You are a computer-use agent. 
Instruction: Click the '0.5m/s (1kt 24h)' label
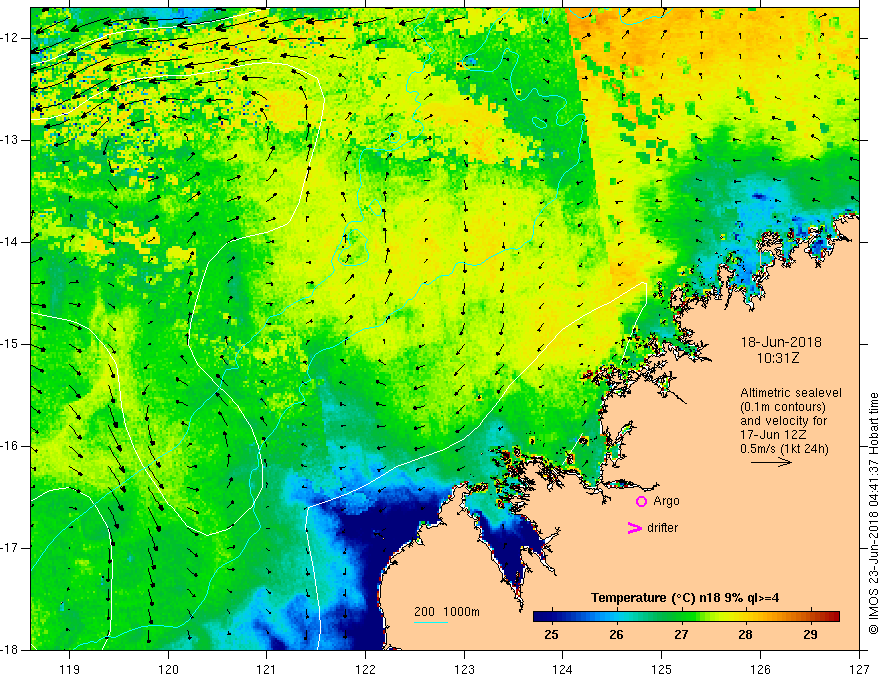point(784,449)
